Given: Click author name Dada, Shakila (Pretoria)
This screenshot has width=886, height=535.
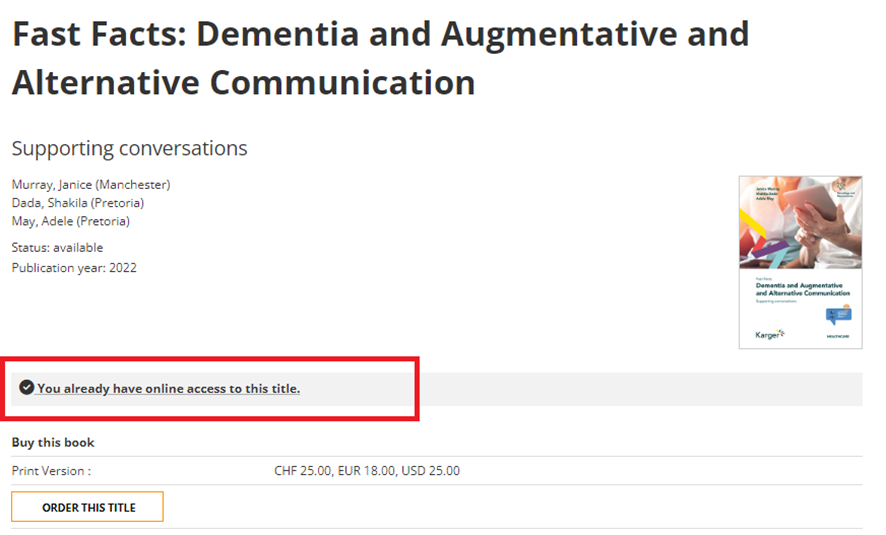Looking at the screenshot, I should 78,203.
